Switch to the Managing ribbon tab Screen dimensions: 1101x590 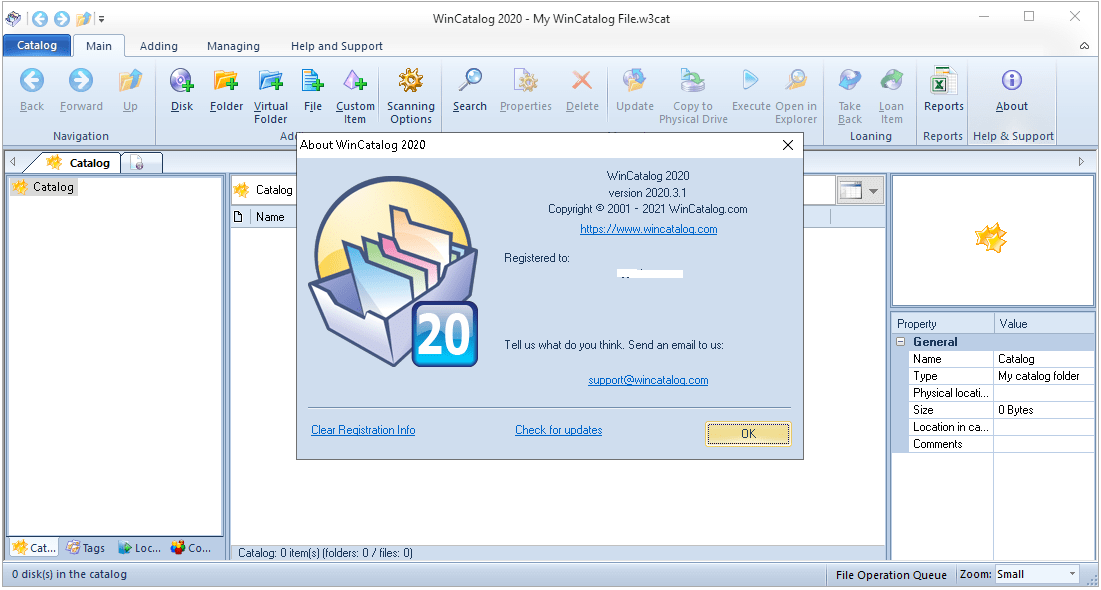point(233,46)
